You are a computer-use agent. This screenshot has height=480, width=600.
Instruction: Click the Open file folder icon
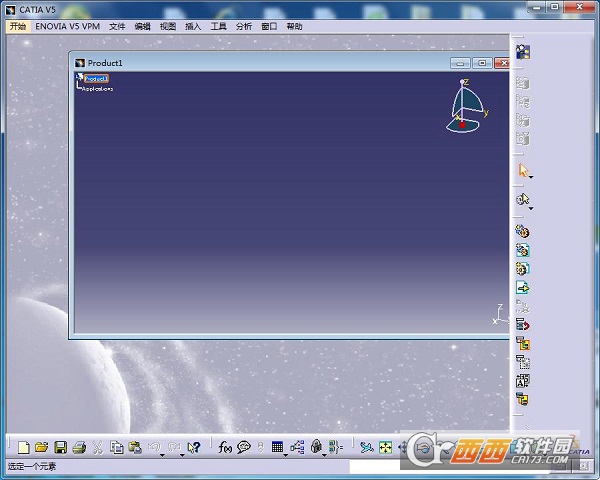42,447
